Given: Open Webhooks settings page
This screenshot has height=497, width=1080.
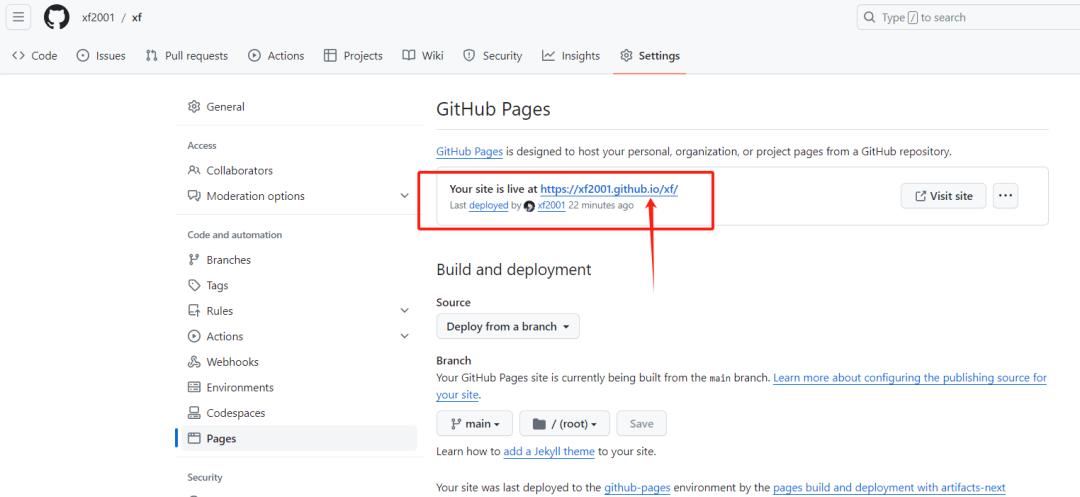Looking at the screenshot, I should [300, 362].
